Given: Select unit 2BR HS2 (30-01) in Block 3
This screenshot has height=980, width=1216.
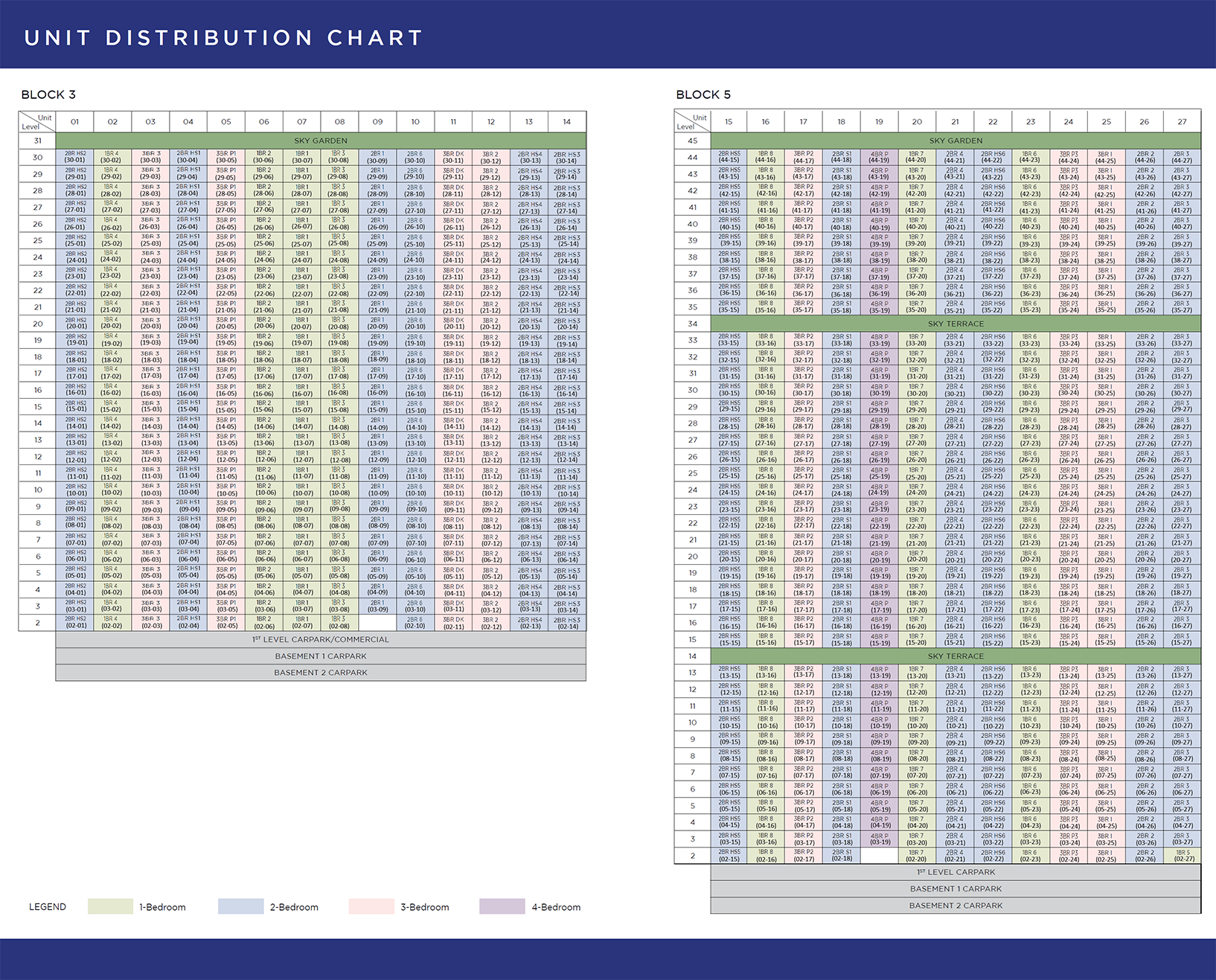Looking at the screenshot, I should coord(75,156).
